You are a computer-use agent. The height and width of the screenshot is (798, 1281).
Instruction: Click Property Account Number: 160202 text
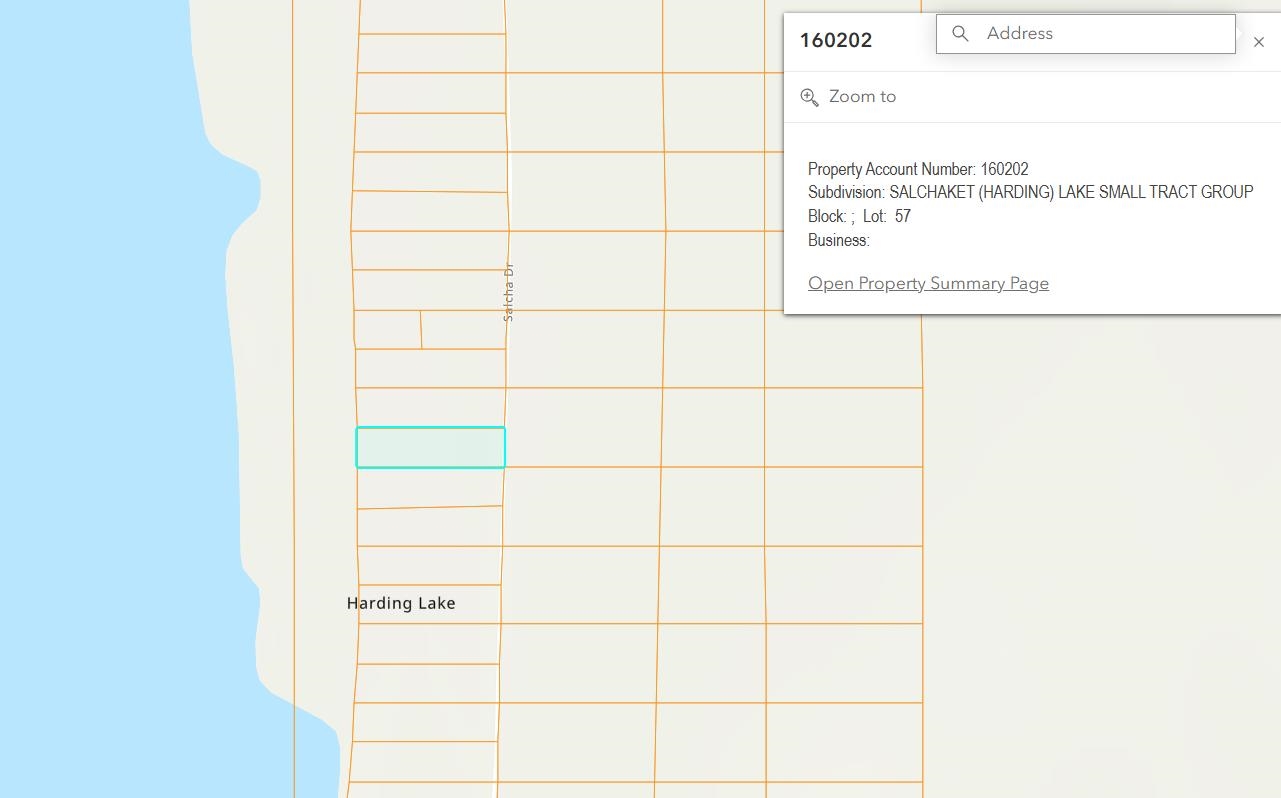[918, 169]
